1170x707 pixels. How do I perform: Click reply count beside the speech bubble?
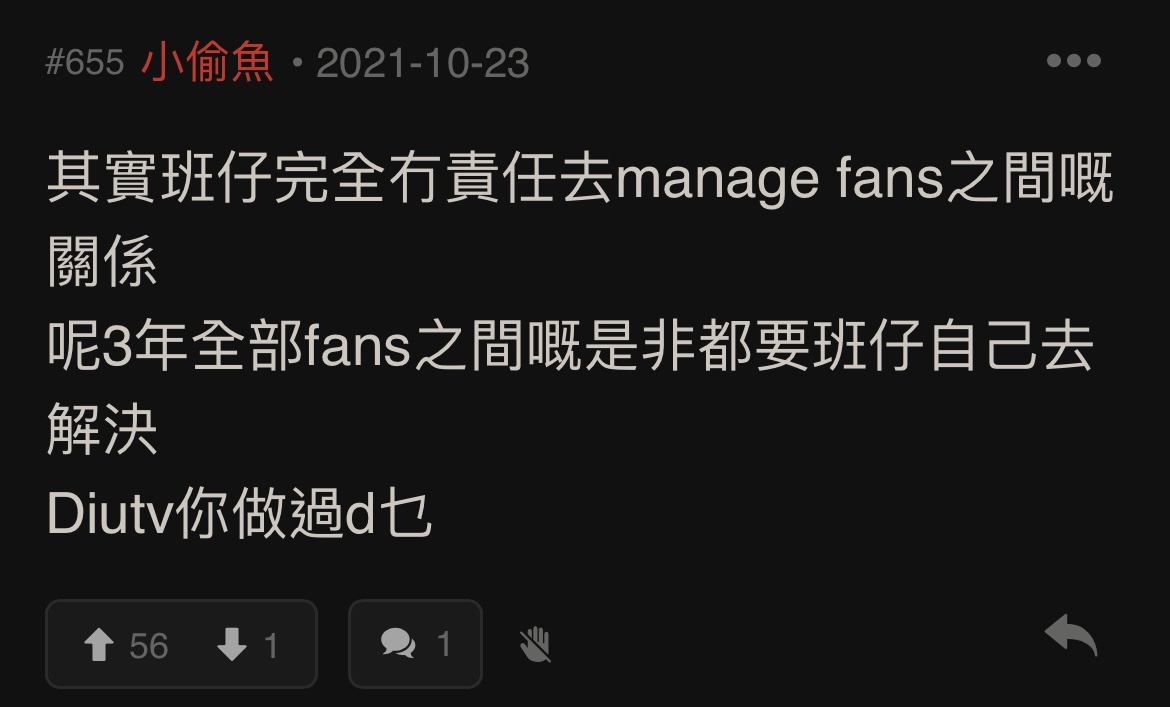[444, 644]
